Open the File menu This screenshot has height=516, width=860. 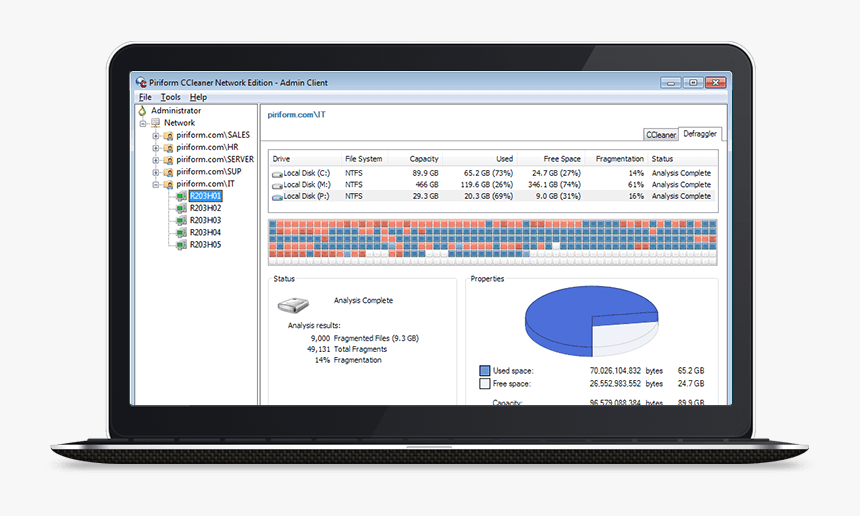(x=145, y=97)
